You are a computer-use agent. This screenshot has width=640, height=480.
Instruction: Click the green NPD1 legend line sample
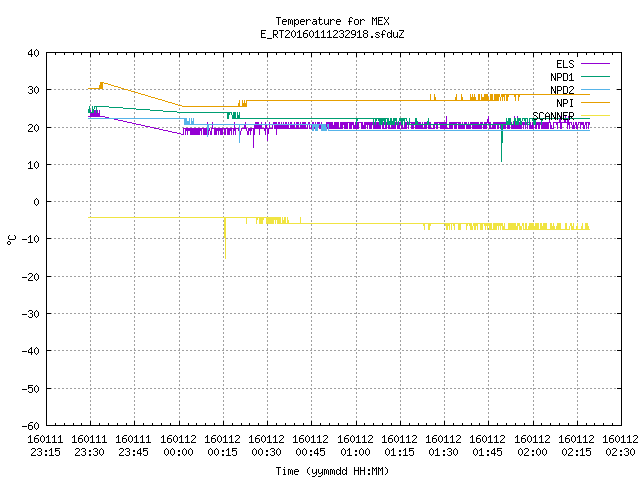point(595,76)
